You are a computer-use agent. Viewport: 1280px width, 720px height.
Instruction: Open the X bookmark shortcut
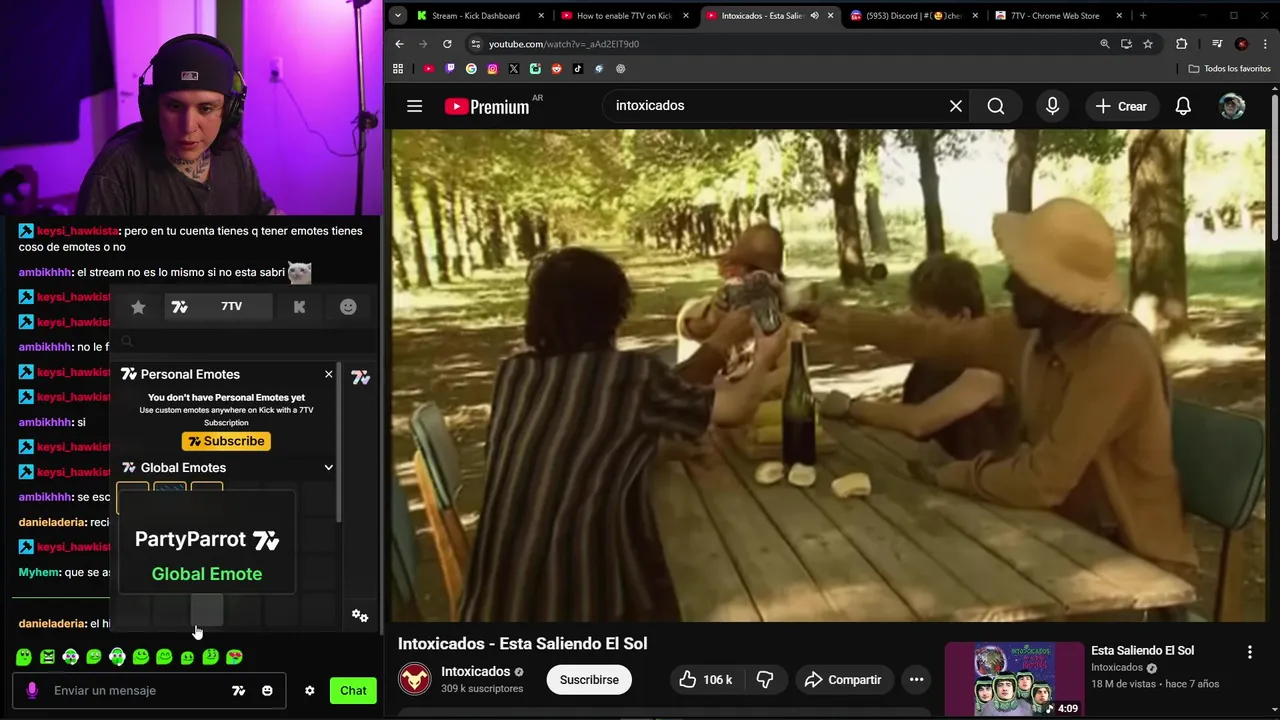[513, 69]
